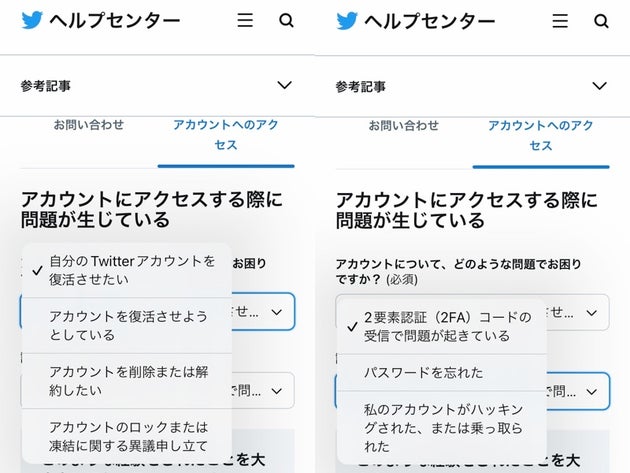Choose アカウントのロックまたは凍結に関する異議申し立て option
Viewport: 630px width, 473px height.
(x=127, y=436)
